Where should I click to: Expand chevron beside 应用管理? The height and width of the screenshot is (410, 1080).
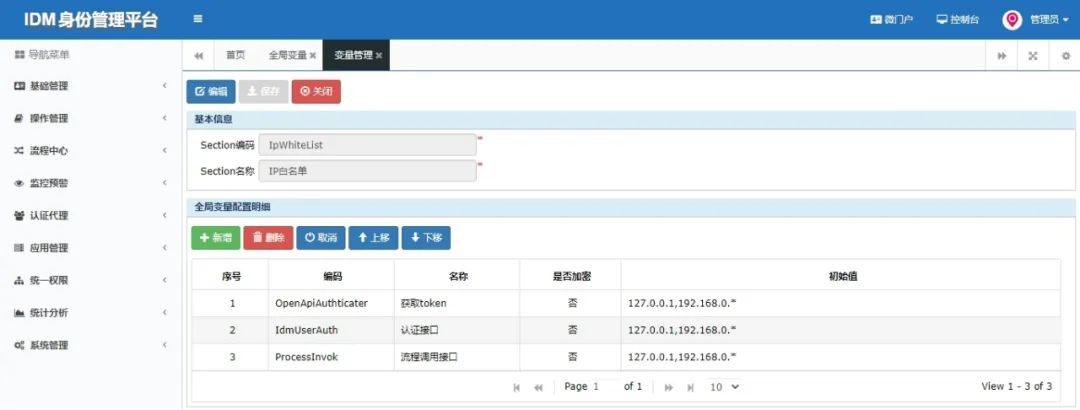pos(165,248)
